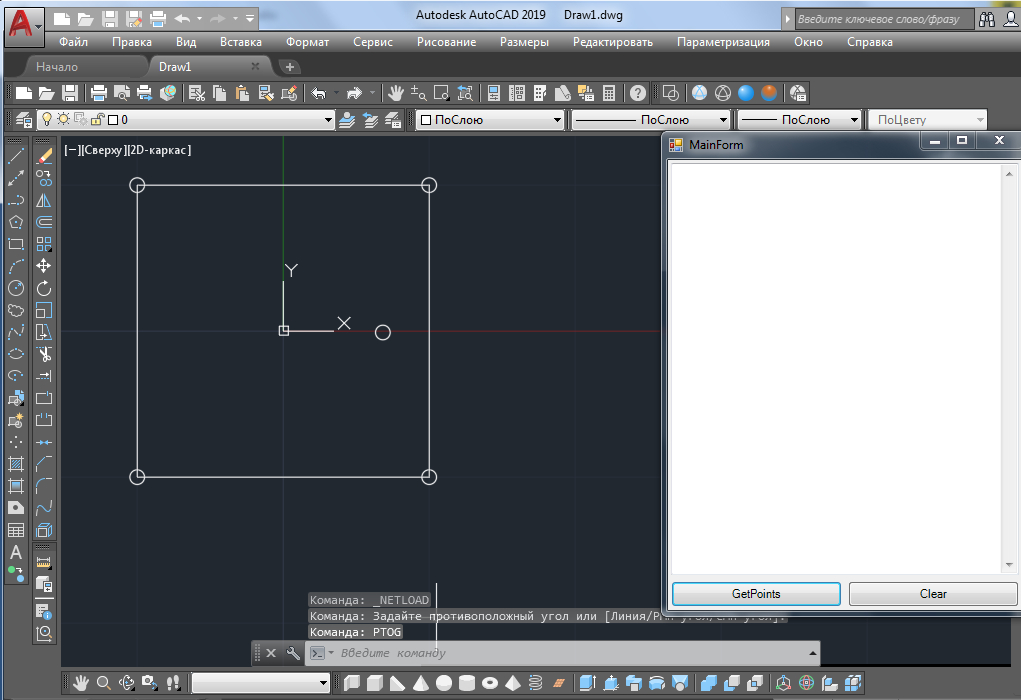Add a new drawing tab with plus
1021x700 pixels.
point(290,66)
